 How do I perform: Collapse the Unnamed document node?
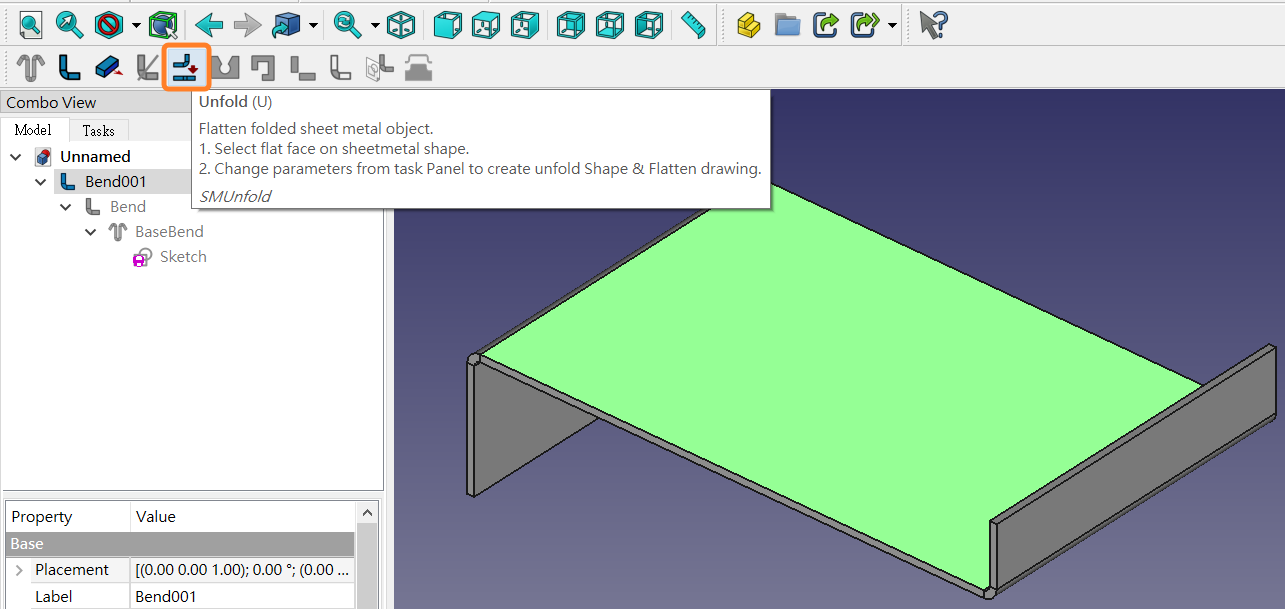click(16, 157)
